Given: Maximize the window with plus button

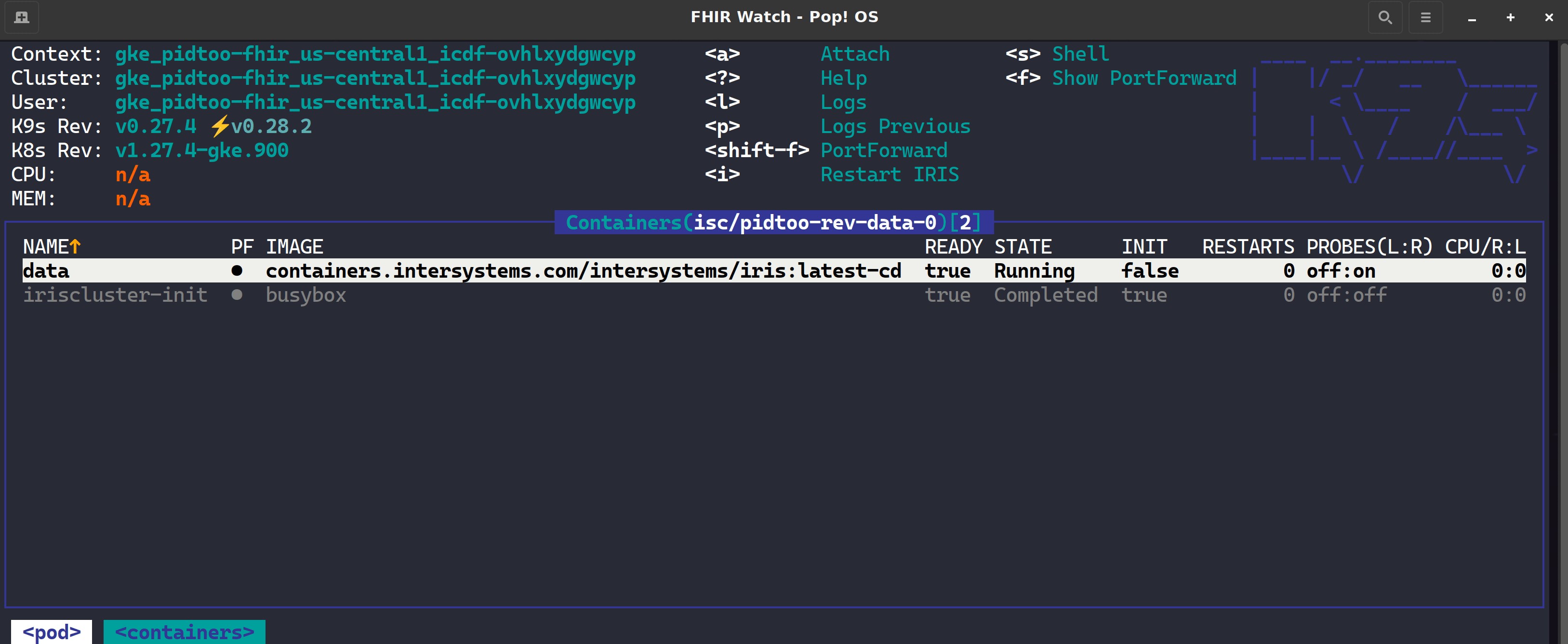Looking at the screenshot, I should [1510, 17].
